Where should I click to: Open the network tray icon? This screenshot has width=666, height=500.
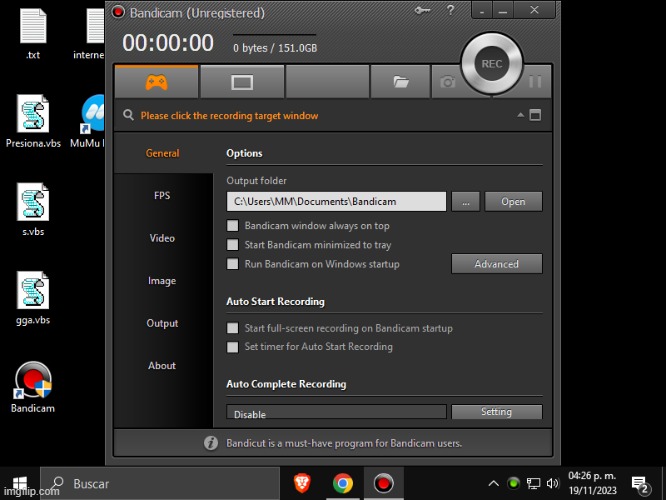coord(533,483)
